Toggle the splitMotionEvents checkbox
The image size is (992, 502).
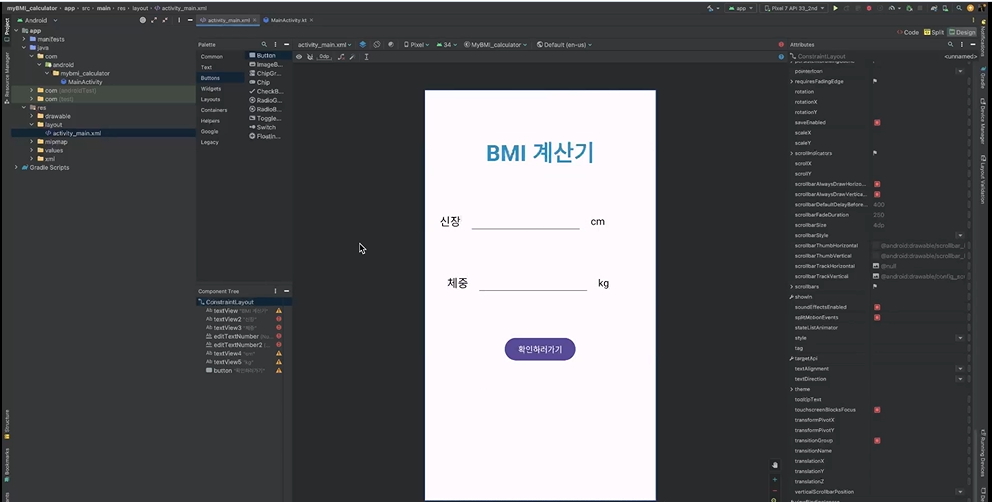click(877, 317)
